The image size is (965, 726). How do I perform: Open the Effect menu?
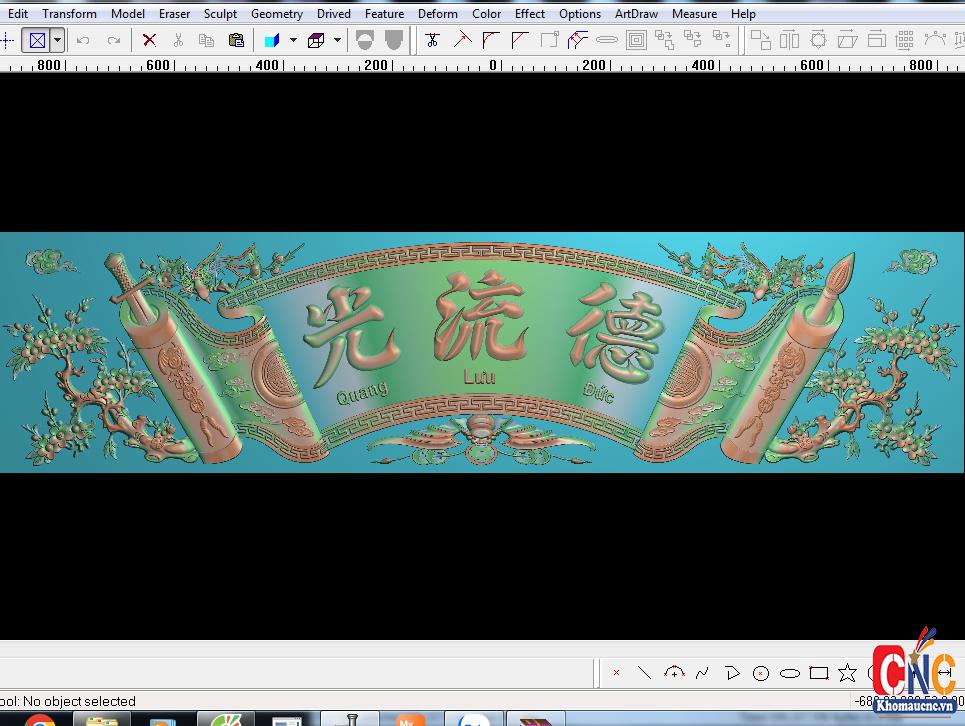tap(529, 14)
